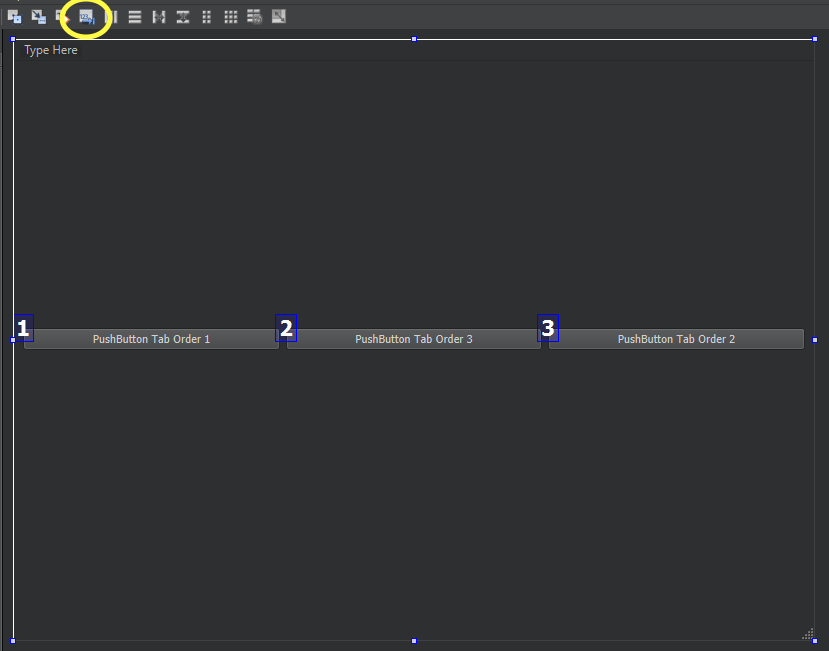Click the top-center form selection handle
Viewport: 829px width, 651px height.
point(414,39)
